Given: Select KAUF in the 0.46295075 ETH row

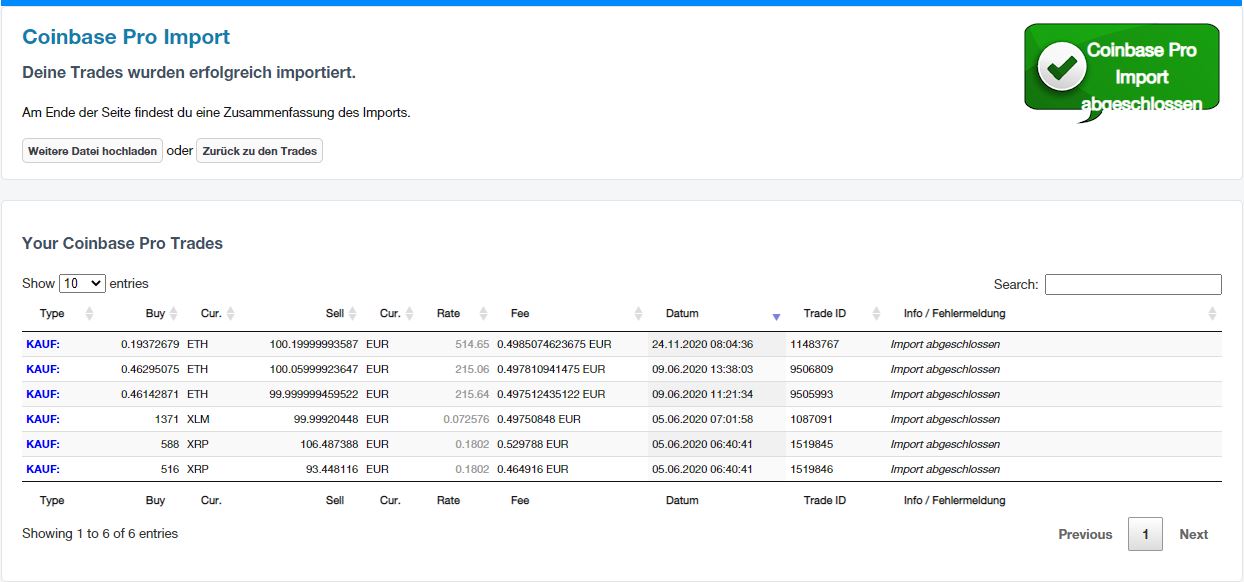Looking at the screenshot, I should [x=43, y=369].
